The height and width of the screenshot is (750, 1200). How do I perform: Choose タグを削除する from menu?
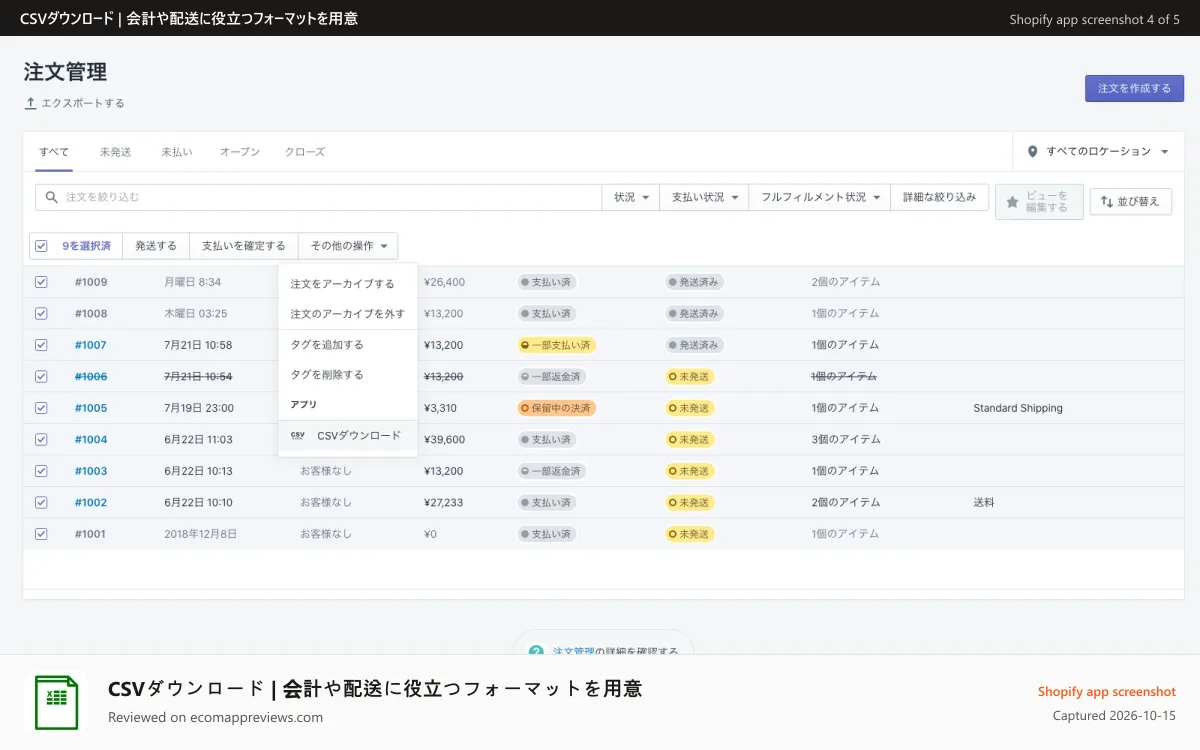pyautogui.click(x=348, y=375)
